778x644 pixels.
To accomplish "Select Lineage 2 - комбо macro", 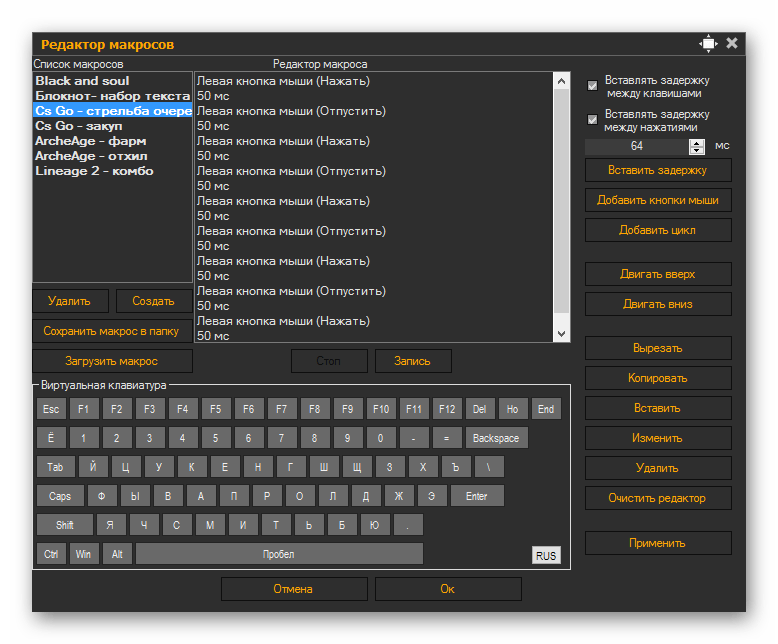I will pos(112,171).
